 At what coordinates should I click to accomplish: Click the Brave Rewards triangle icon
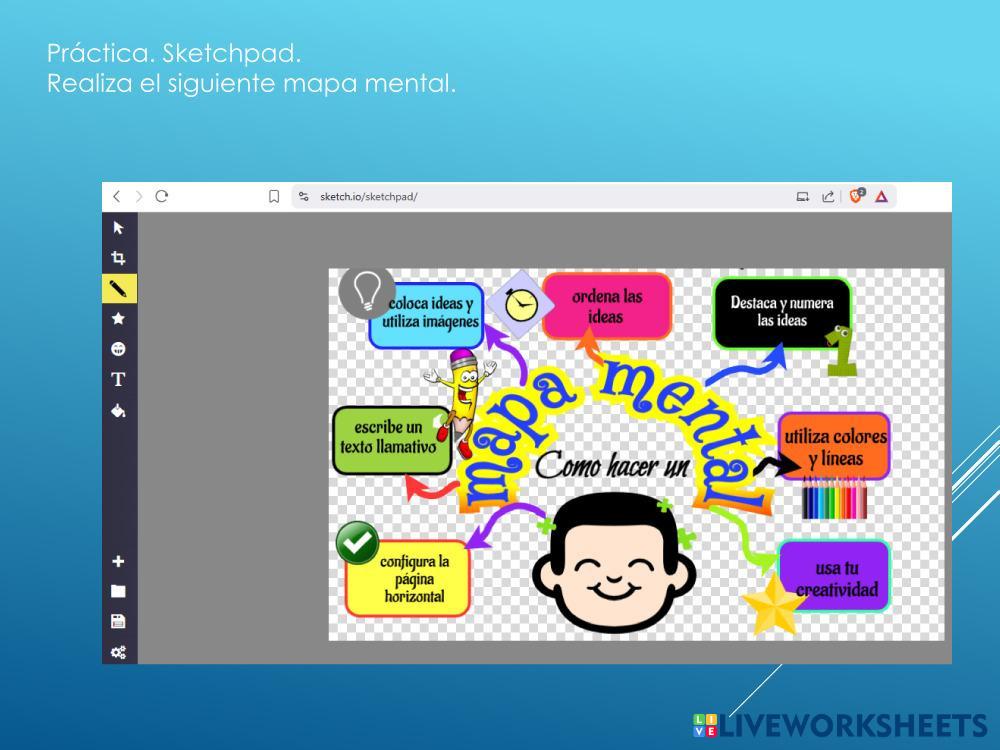pos(881,197)
